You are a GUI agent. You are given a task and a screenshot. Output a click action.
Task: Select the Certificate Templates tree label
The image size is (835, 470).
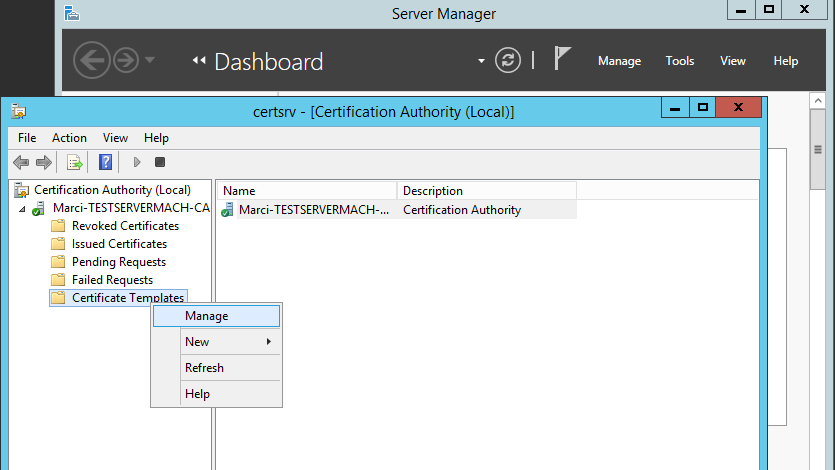pos(128,298)
